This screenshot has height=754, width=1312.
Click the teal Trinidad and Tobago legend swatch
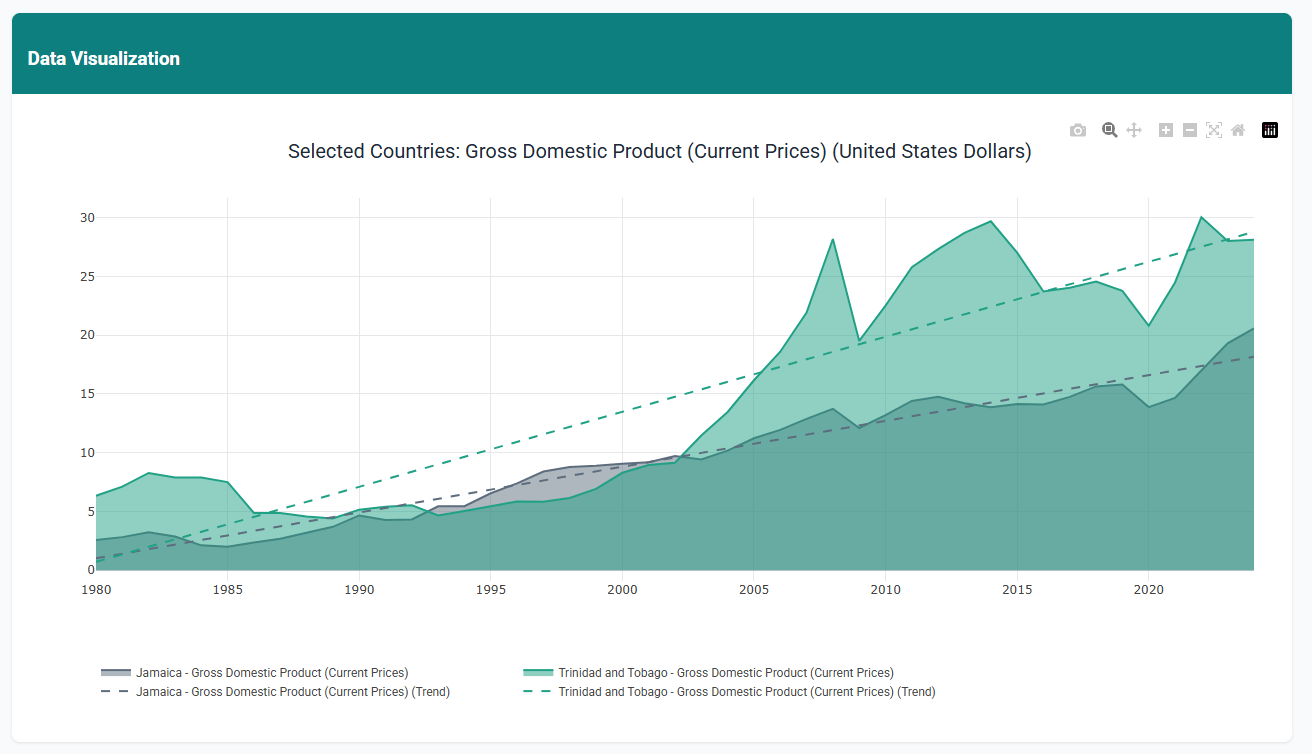[538, 672]
